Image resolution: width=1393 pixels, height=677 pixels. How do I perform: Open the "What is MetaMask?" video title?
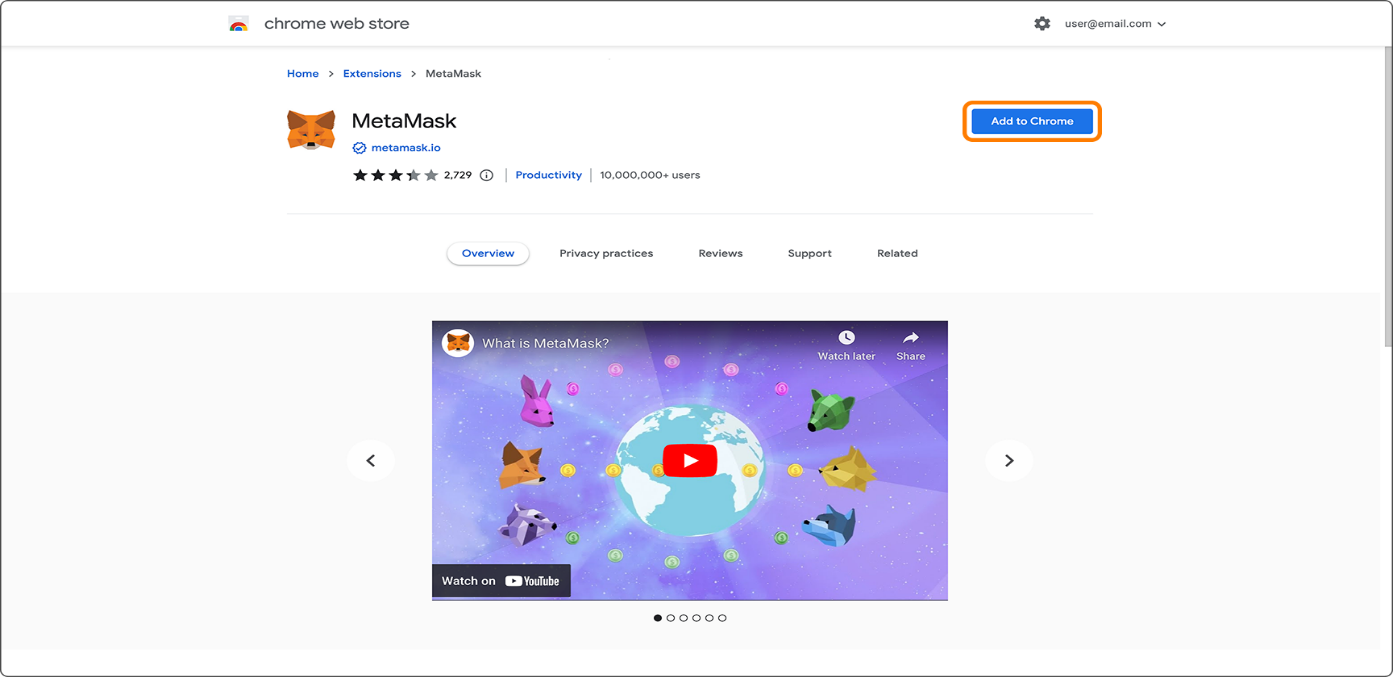pyautogui.click(x=546, y=343)
